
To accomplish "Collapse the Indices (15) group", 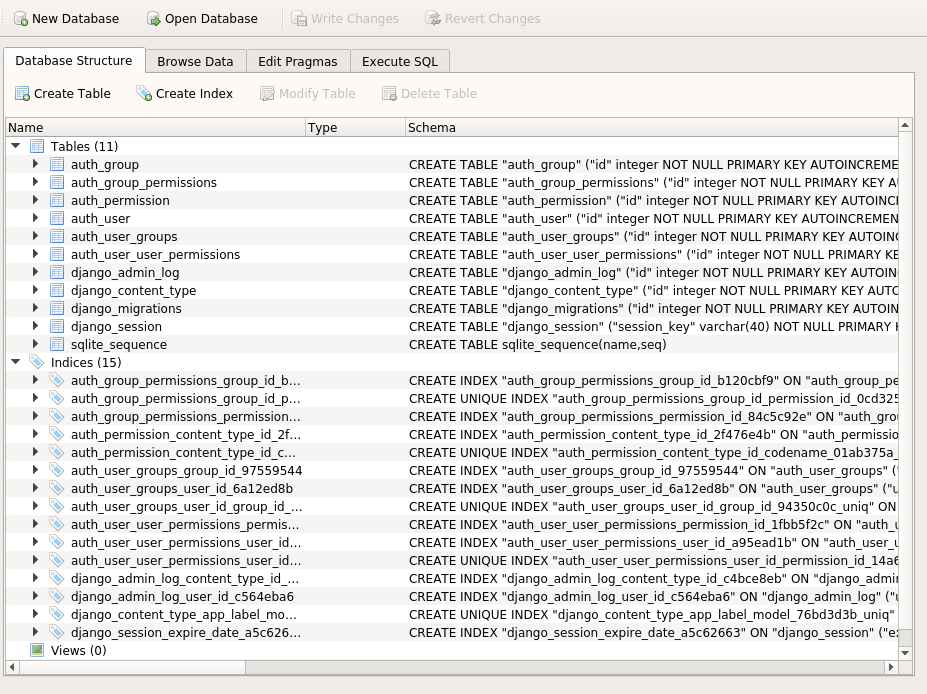I will tap(16, 362).
